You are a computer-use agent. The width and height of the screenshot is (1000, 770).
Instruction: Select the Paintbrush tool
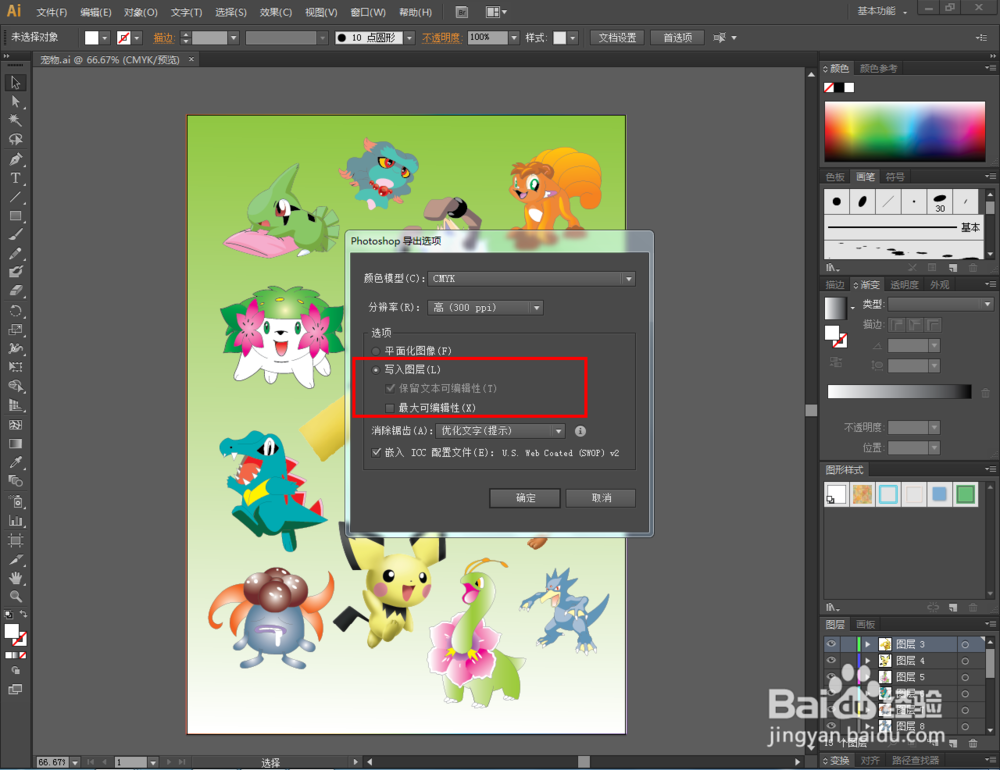tap(15, 234)
